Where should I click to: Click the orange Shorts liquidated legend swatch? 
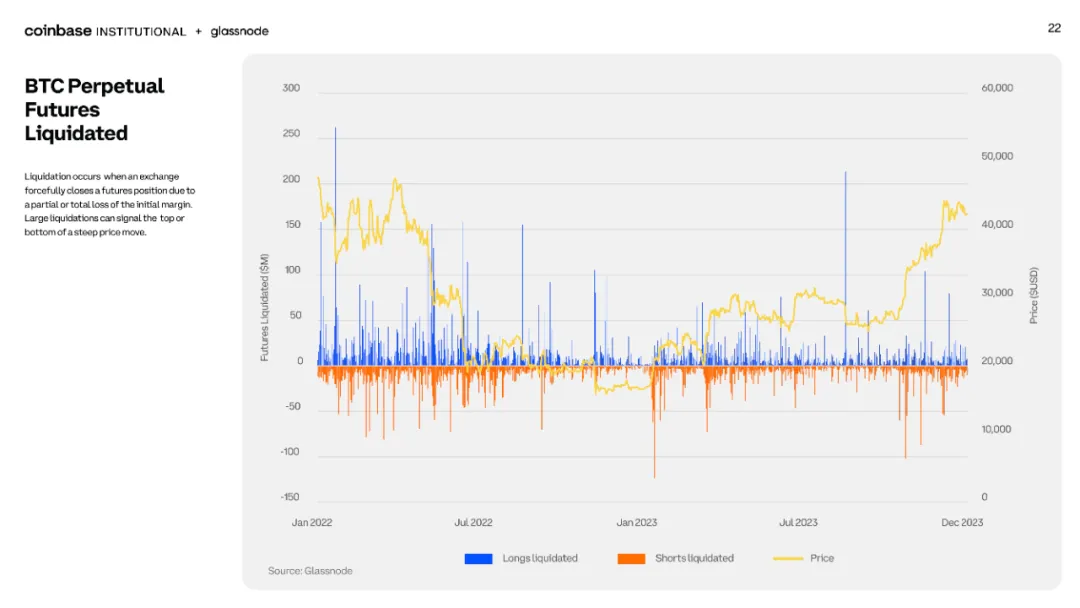632,558
